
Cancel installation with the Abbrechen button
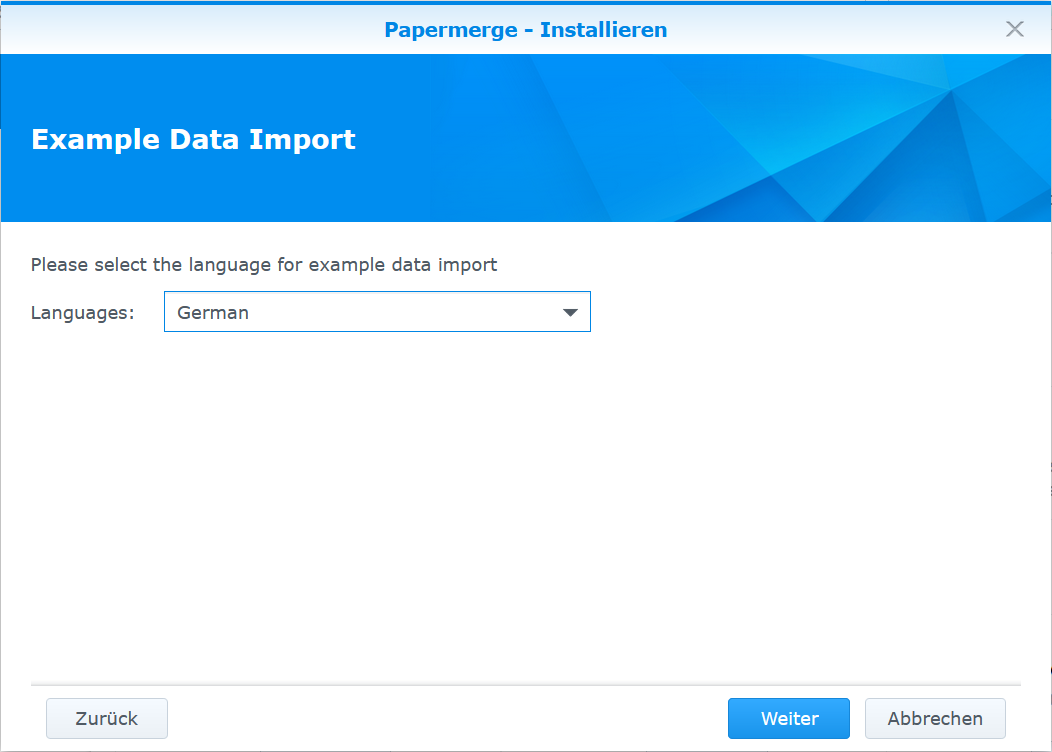coord(934,718)
